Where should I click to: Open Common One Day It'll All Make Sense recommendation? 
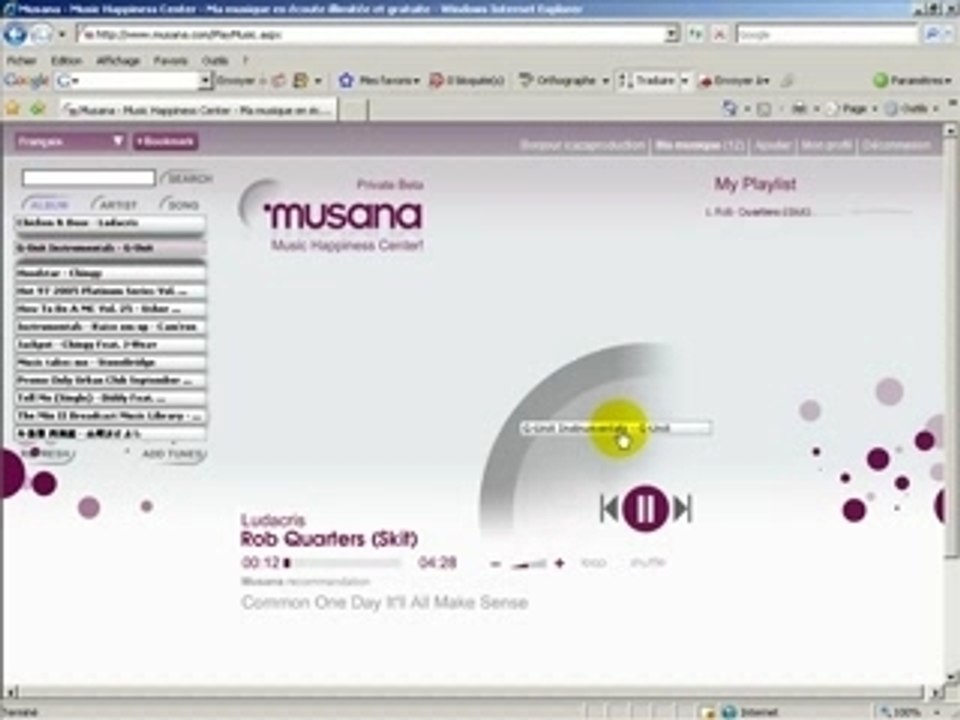point(384,602)
